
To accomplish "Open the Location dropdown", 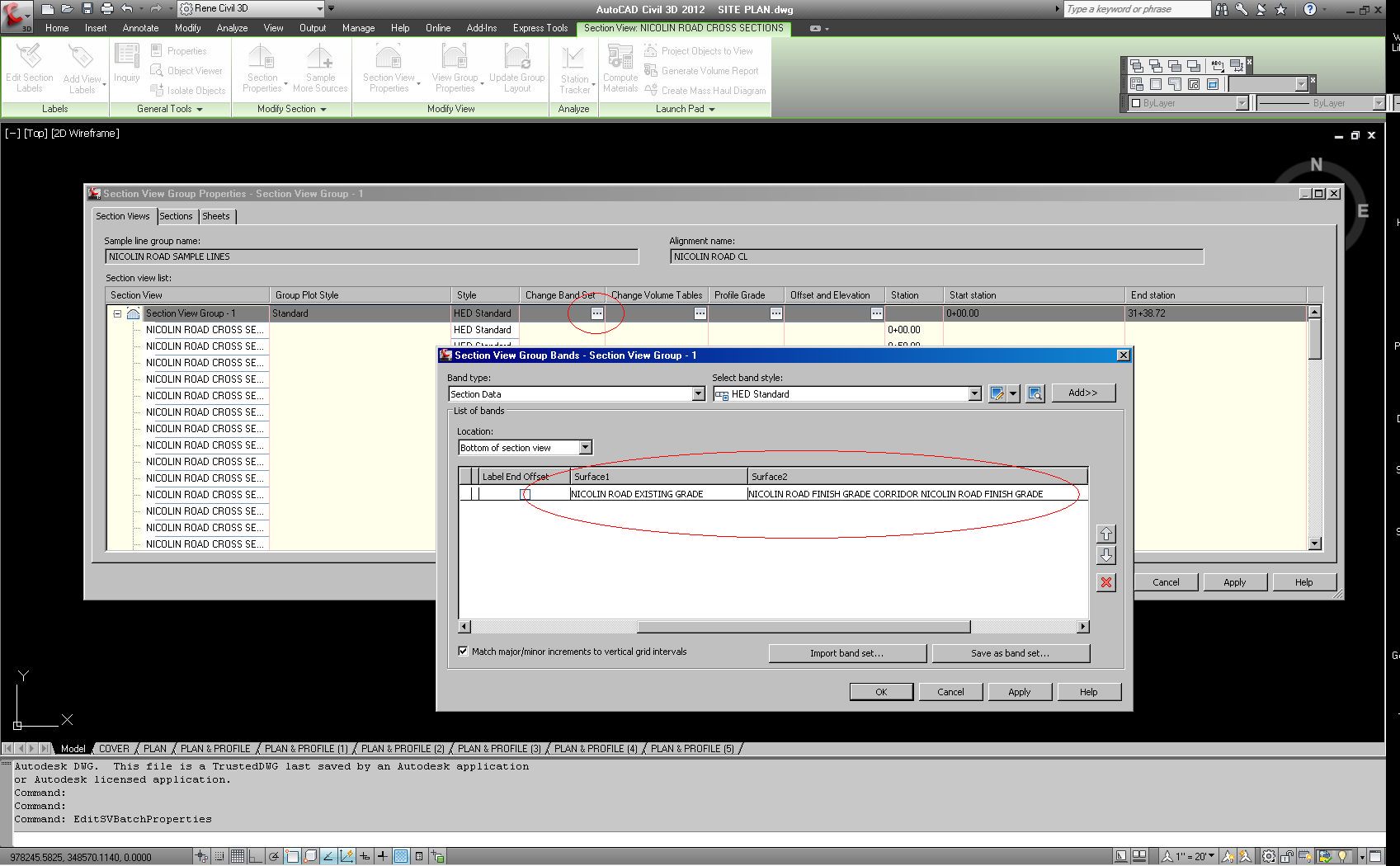I will coord(585,448).
